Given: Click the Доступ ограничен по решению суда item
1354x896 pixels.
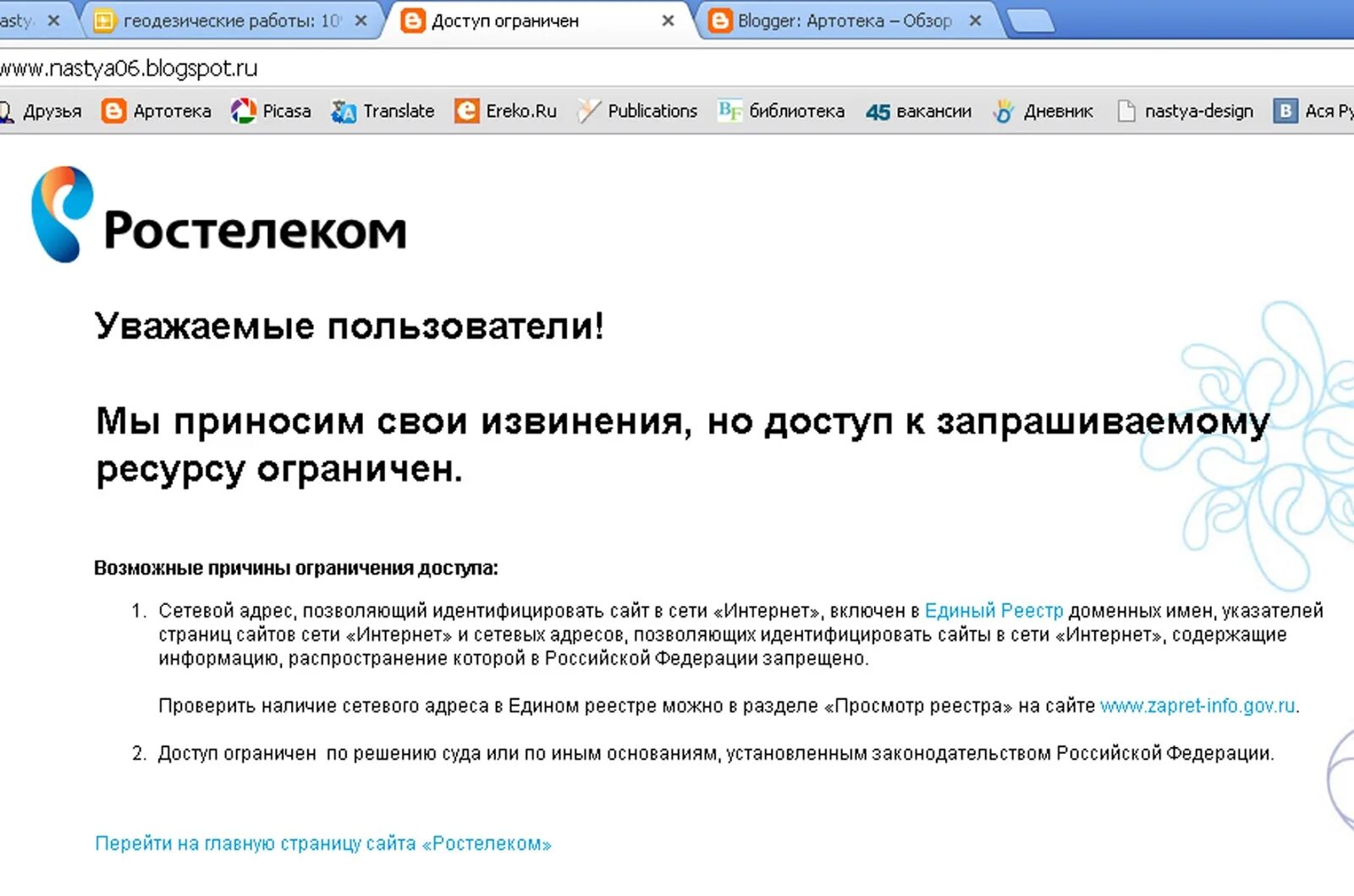Looking at the screenshot, I should coord(715,753).
